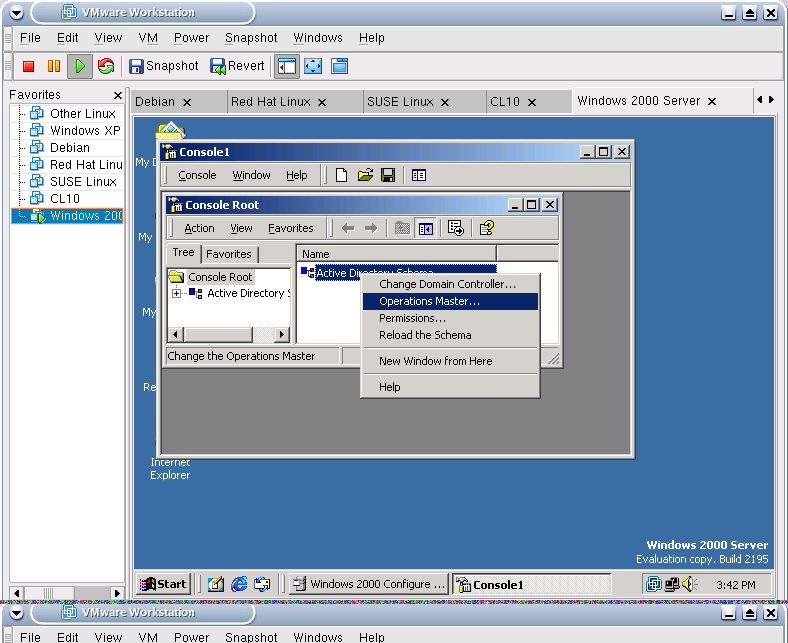This screenshot has width=788, height=643.
Task: Open the Snapshot menu
Action: tap(251, 38)
